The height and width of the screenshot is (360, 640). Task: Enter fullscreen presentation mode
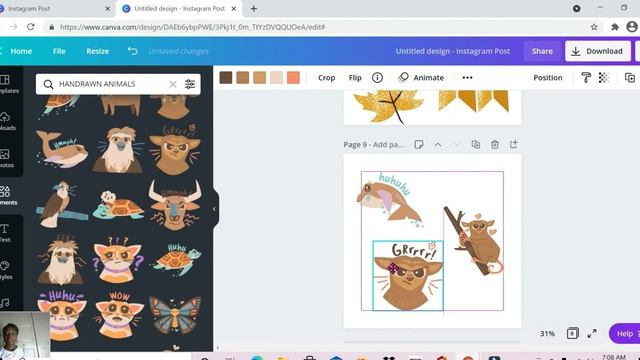[592, 333]
